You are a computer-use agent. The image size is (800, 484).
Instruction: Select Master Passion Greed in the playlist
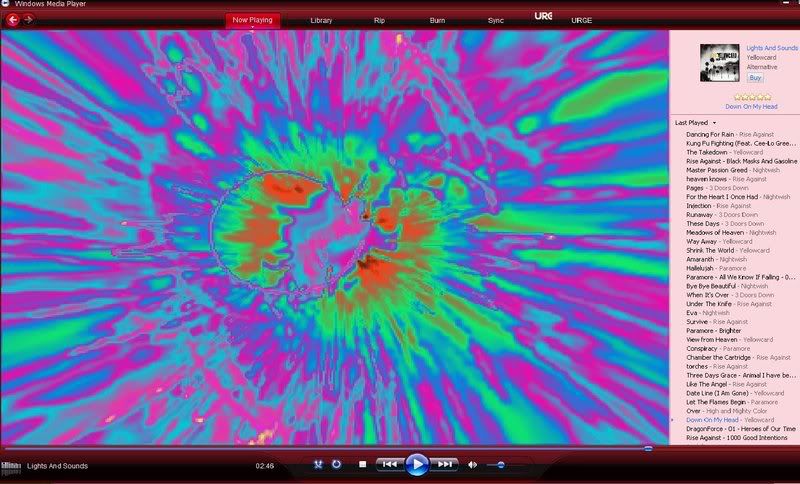(735, 170)
